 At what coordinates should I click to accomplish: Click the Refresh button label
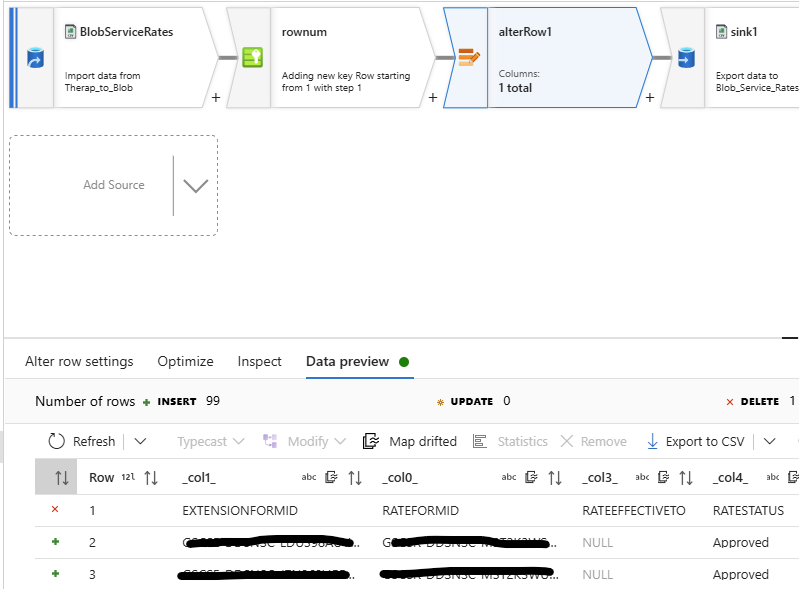pos(94,441)
